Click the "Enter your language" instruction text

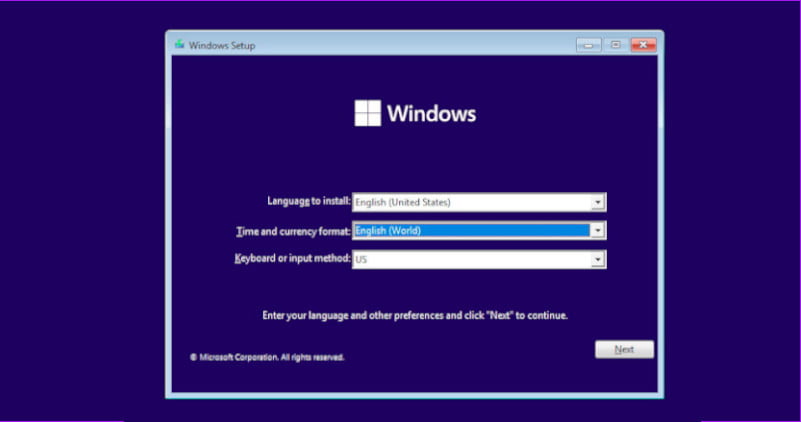pyautogui.click(x=414, y=315)
